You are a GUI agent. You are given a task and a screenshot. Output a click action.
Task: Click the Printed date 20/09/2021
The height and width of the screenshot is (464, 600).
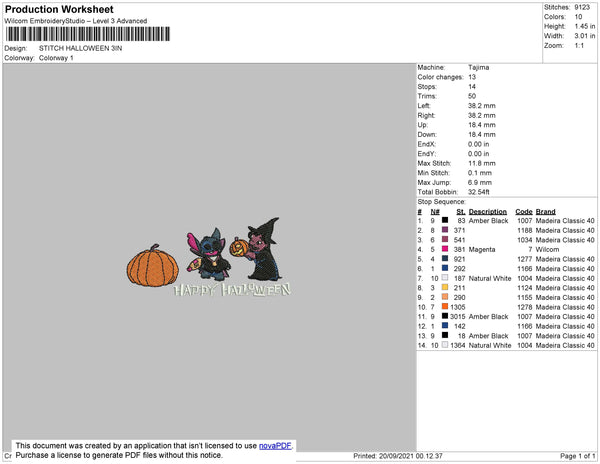click(x=398, y=456)
